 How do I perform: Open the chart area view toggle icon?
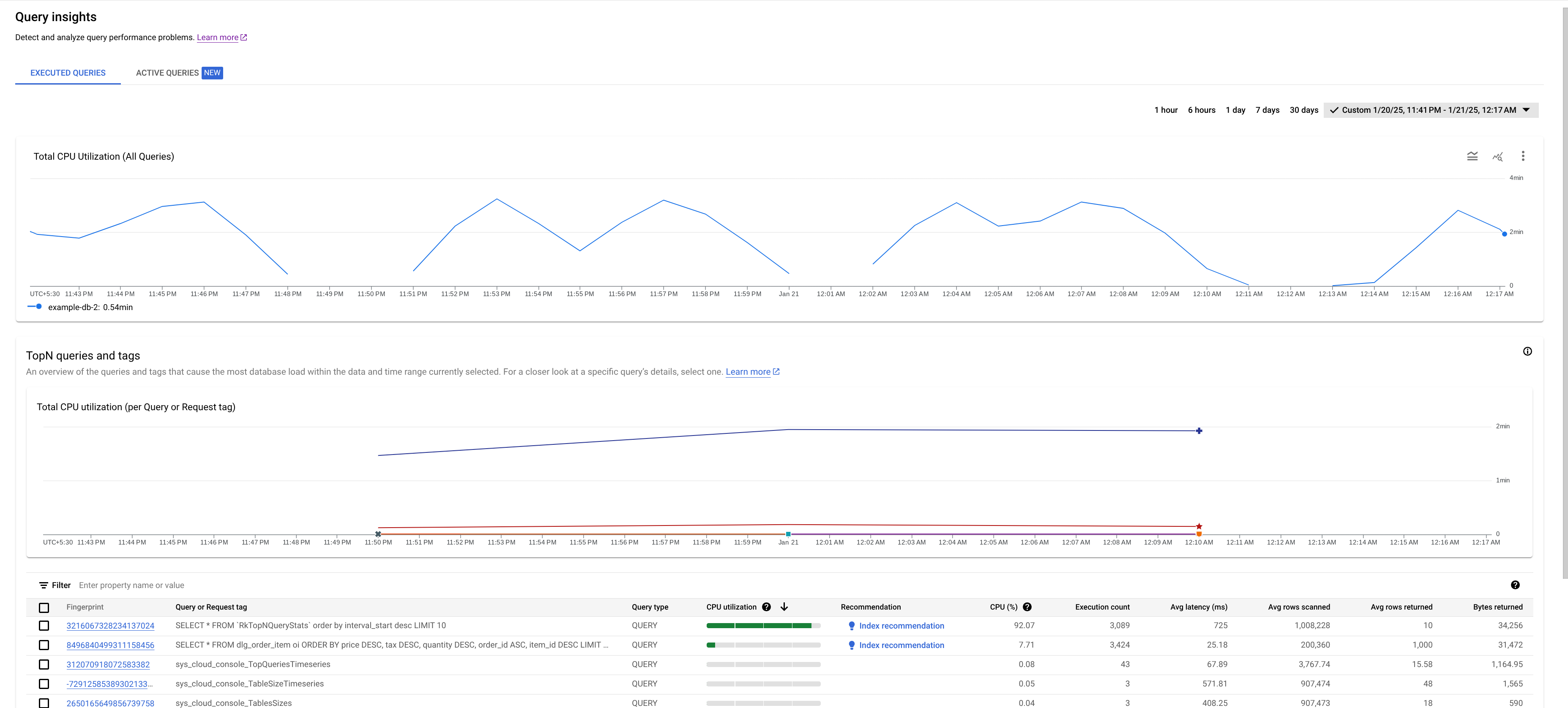coord(1472,156)
